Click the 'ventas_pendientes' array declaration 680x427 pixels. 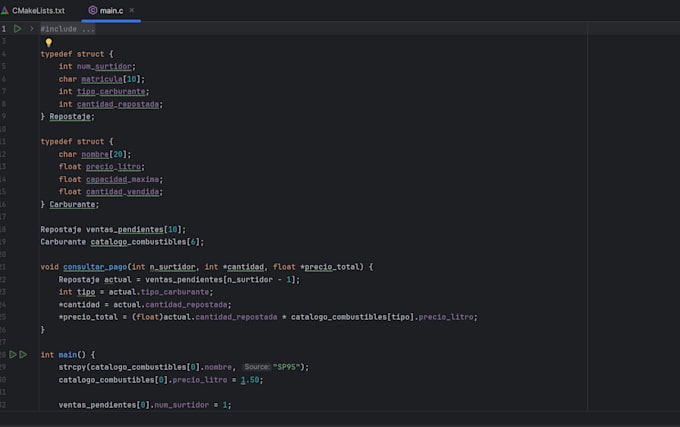coord(124,229)
